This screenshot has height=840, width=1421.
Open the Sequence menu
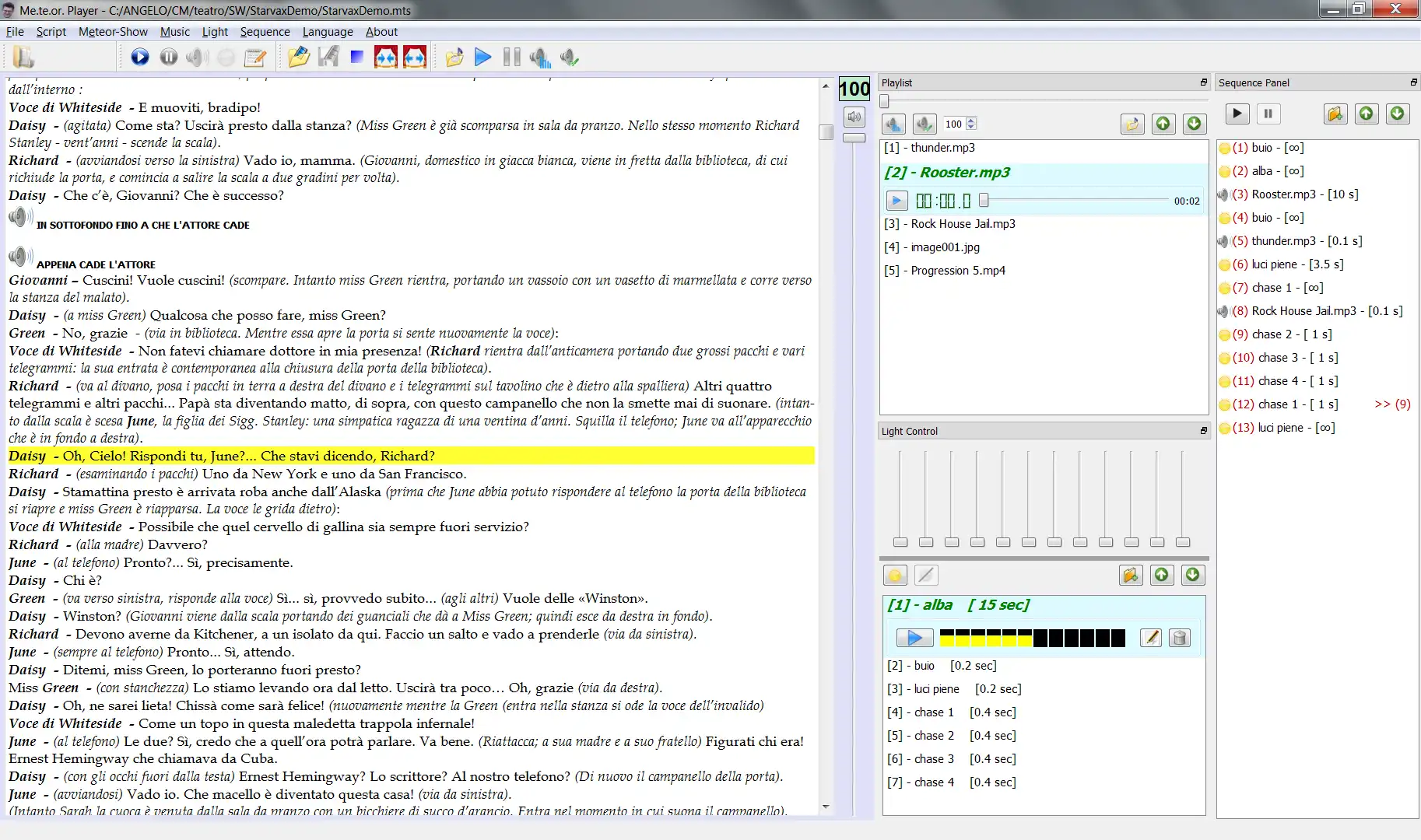tap(265, 32)
